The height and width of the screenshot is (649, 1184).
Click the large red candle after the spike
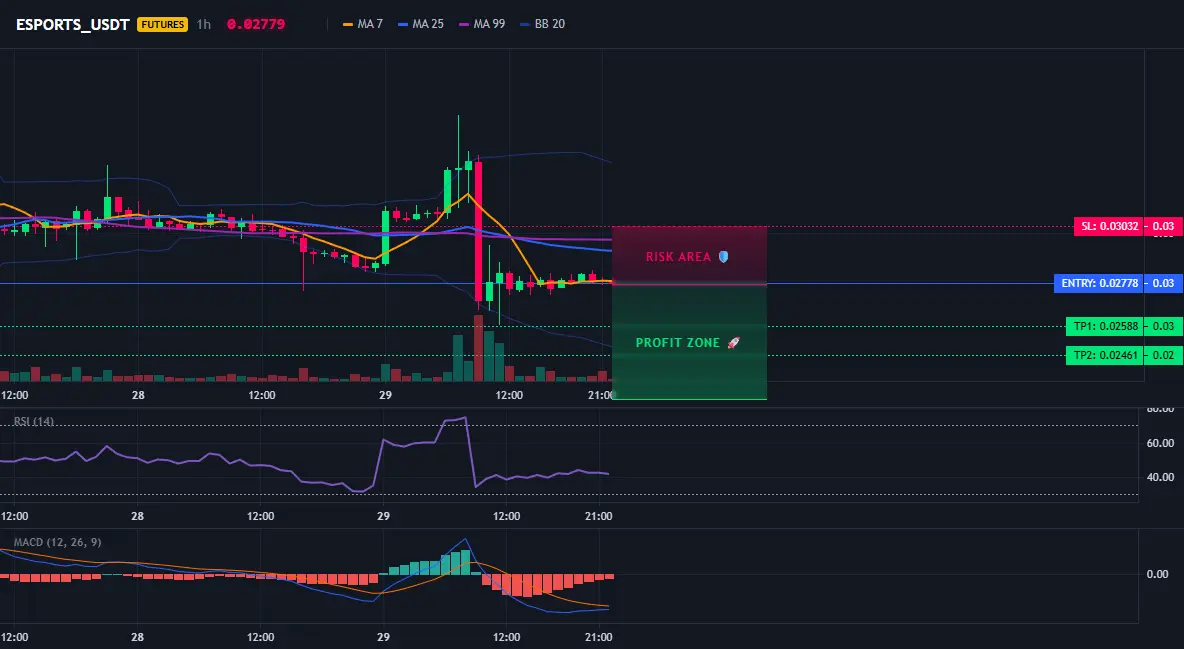pyautogui.click(x=478, y=230)
